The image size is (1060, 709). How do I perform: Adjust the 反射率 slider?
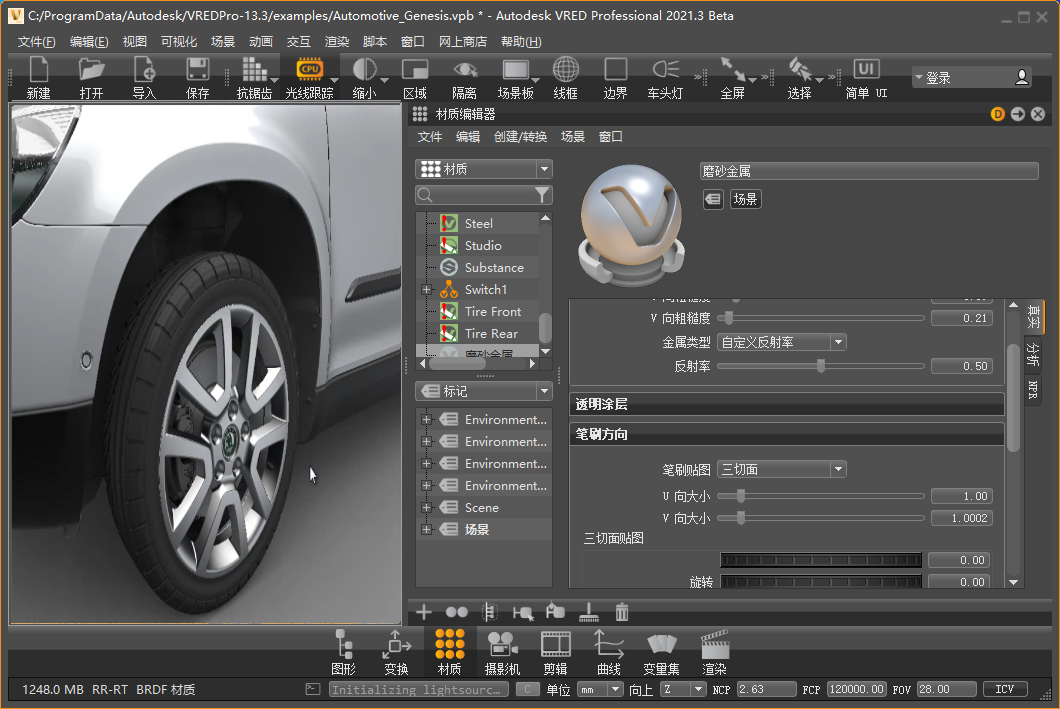point(821,366)
